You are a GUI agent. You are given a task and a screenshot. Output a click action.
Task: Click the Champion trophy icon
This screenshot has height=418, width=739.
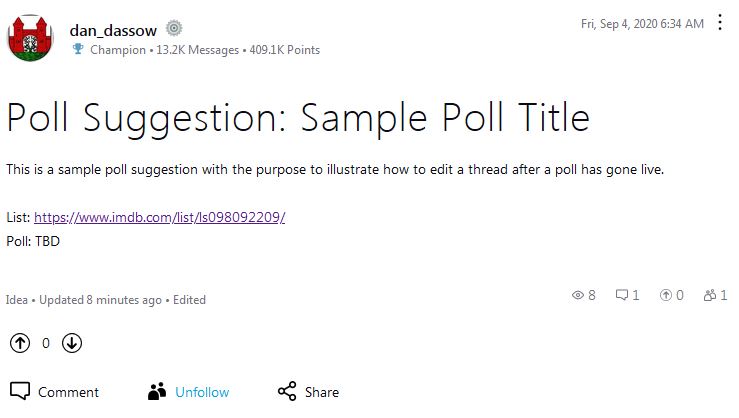tap(78, 49)
